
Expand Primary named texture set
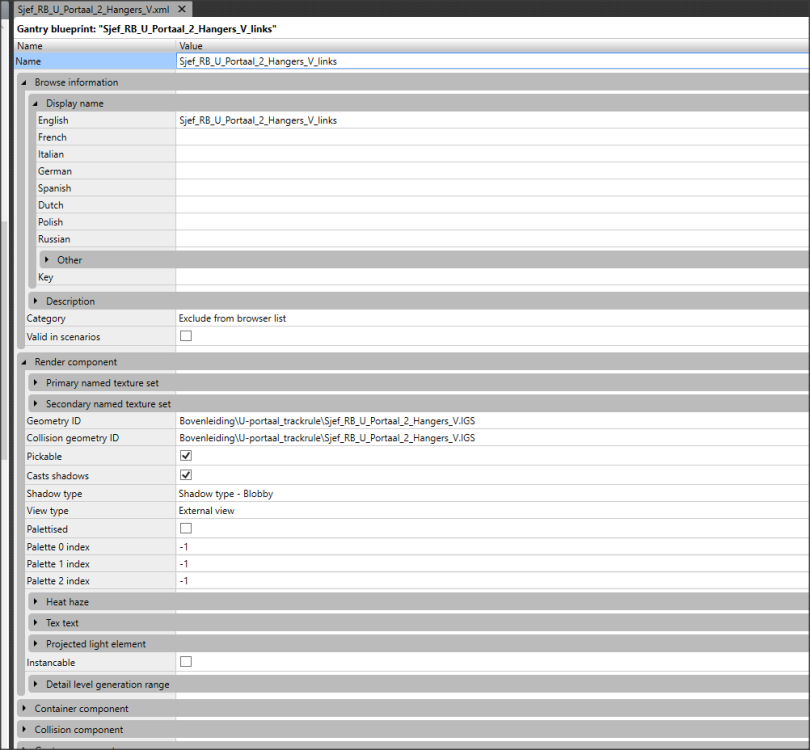36,383
